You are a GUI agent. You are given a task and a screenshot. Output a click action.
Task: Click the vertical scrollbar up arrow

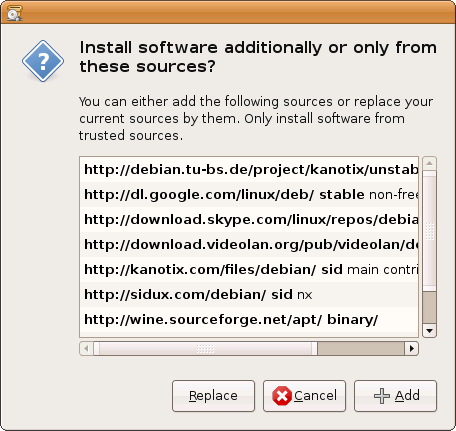pyautogui.click(x=429, y=163)
